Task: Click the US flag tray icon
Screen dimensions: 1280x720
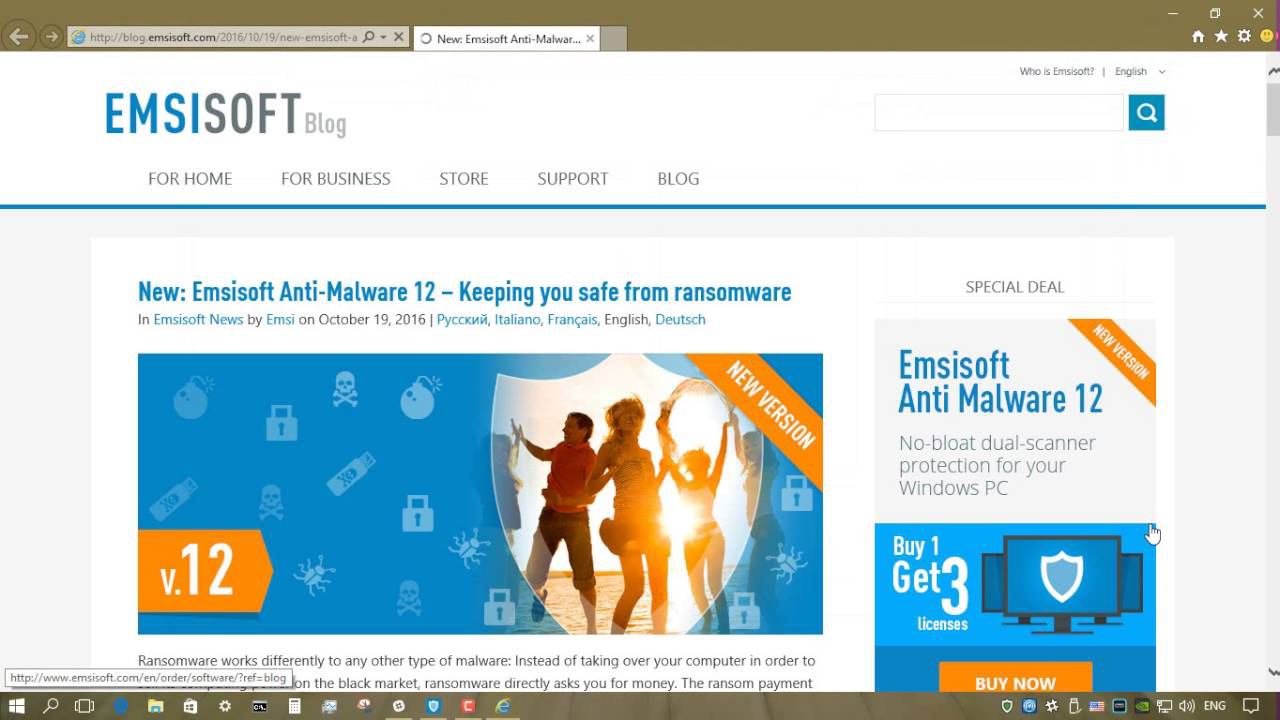Action: click(x=1097, y=706)
